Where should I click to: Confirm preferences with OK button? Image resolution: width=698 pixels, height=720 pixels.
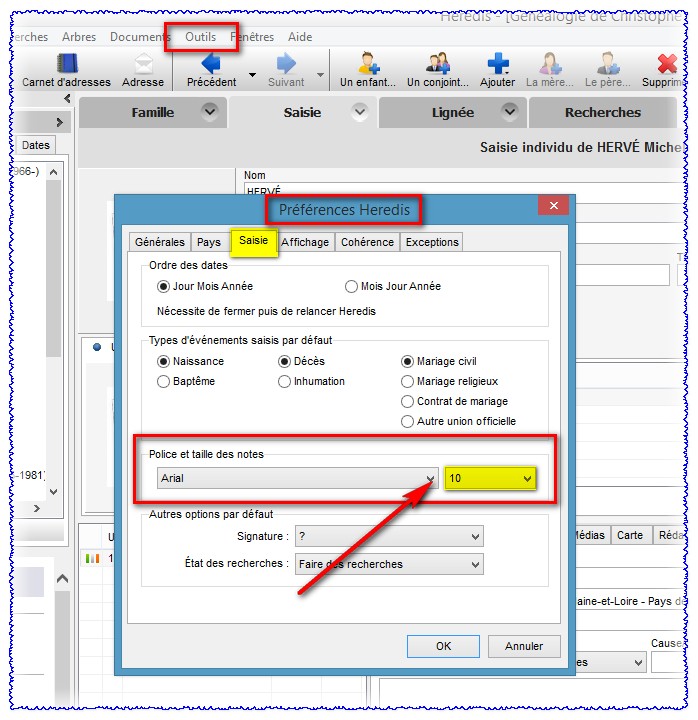point(443,646)
